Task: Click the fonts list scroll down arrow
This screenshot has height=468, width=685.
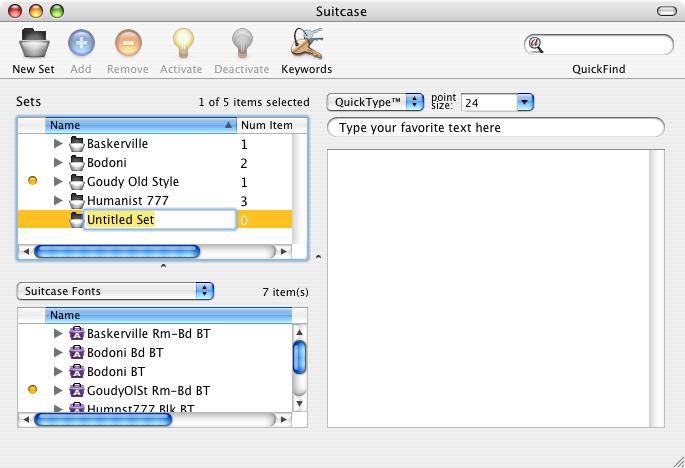Action: click(x=299, y=403)
